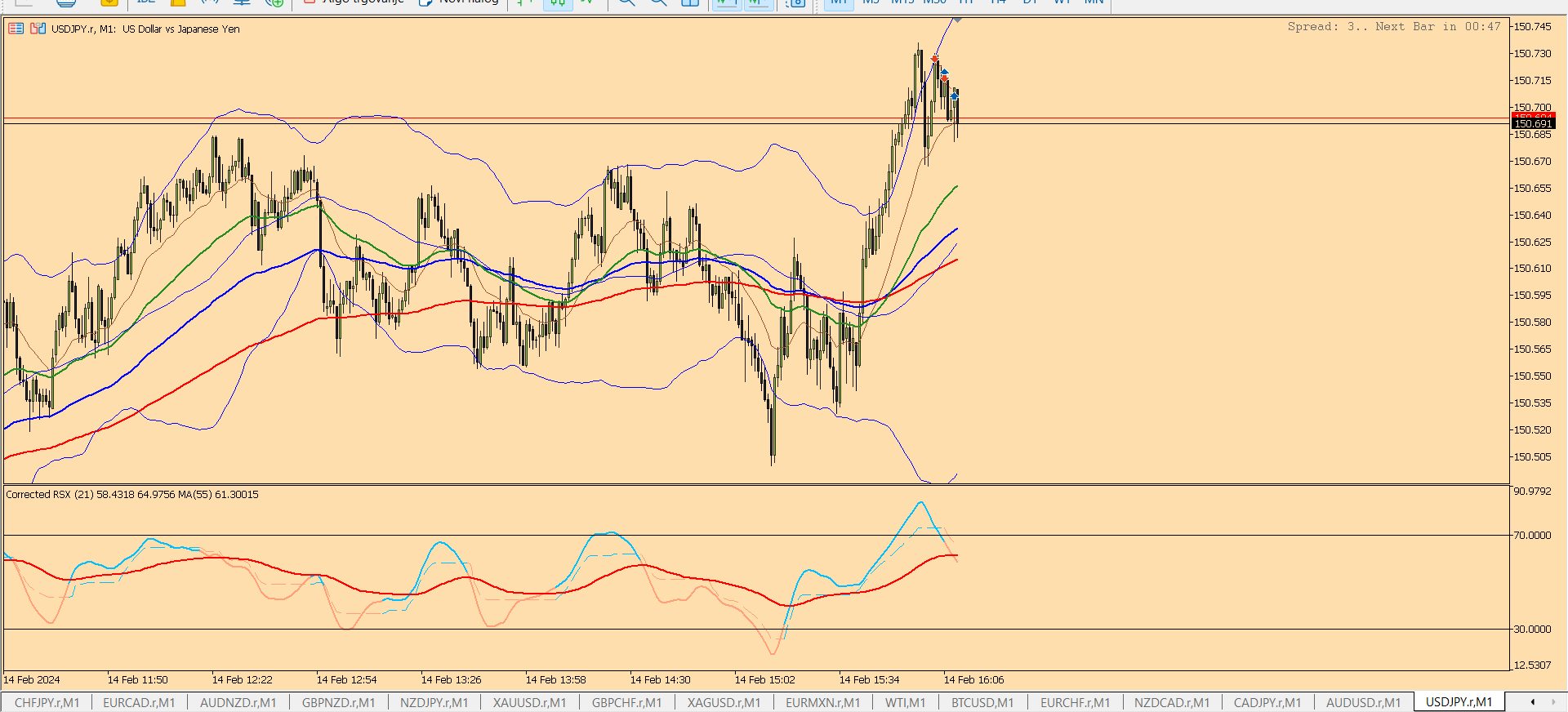The image size is (1568, 712).
Task: Click the 150.670 price axis label
Action: pos(1533,161)
